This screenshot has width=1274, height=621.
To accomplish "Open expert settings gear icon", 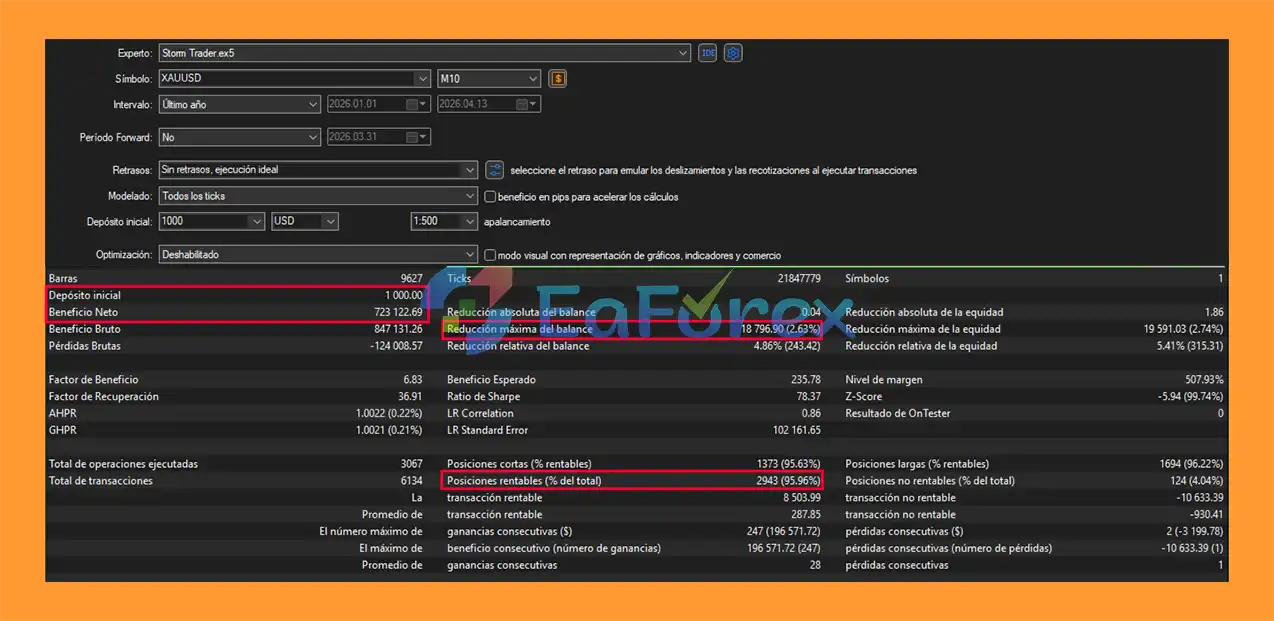I will pos(733,53).
